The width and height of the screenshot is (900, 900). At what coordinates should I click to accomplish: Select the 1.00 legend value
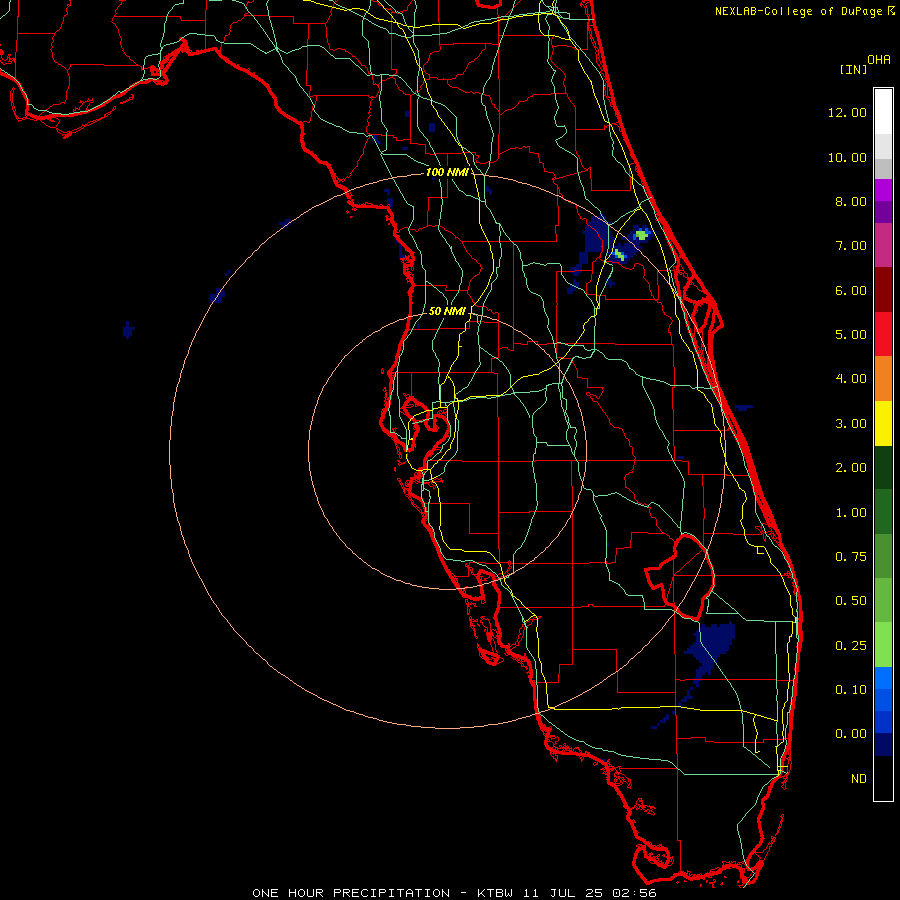click(850, 513)
